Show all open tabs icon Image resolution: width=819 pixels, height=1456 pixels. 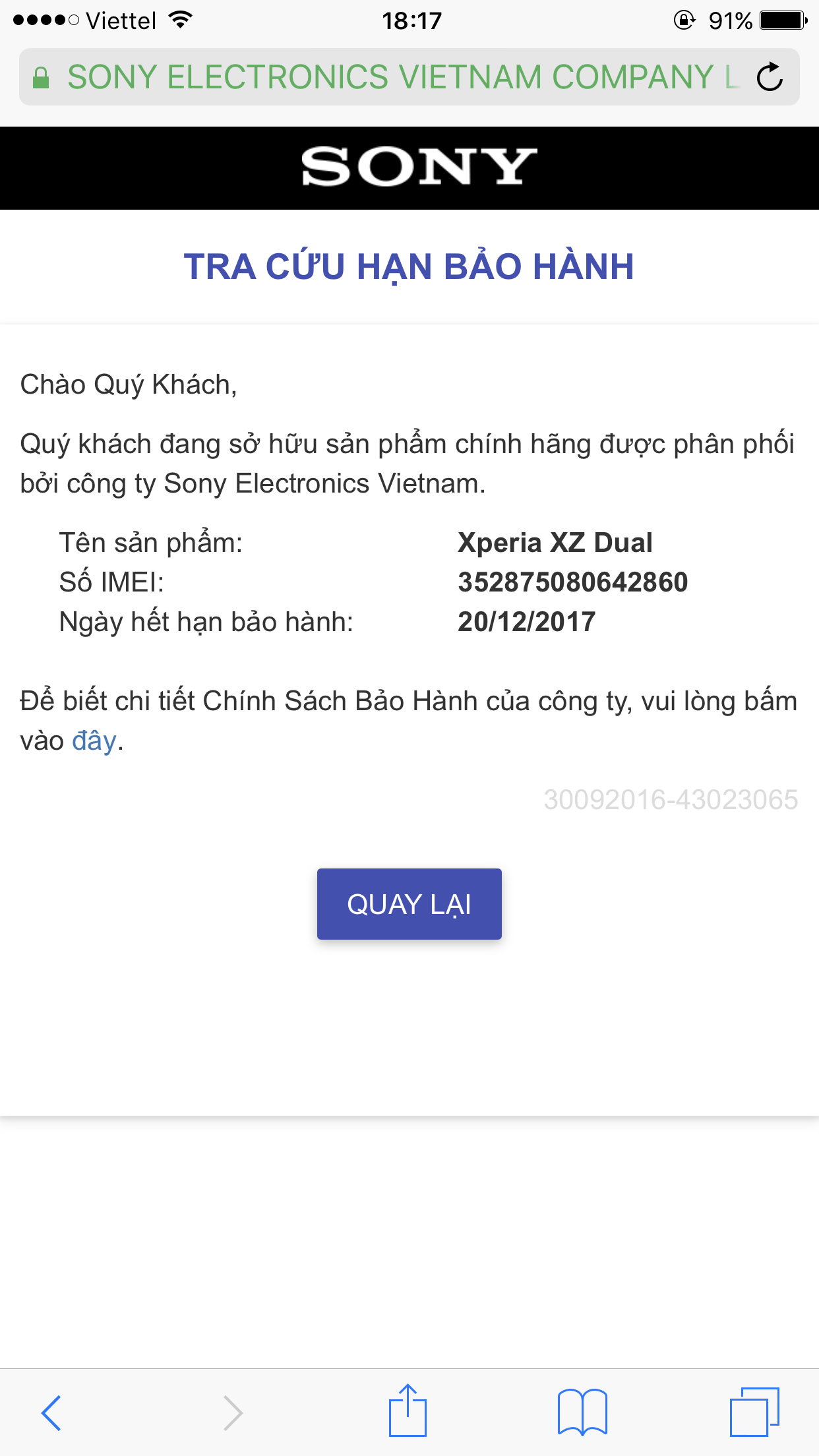tap(755, 1412)
